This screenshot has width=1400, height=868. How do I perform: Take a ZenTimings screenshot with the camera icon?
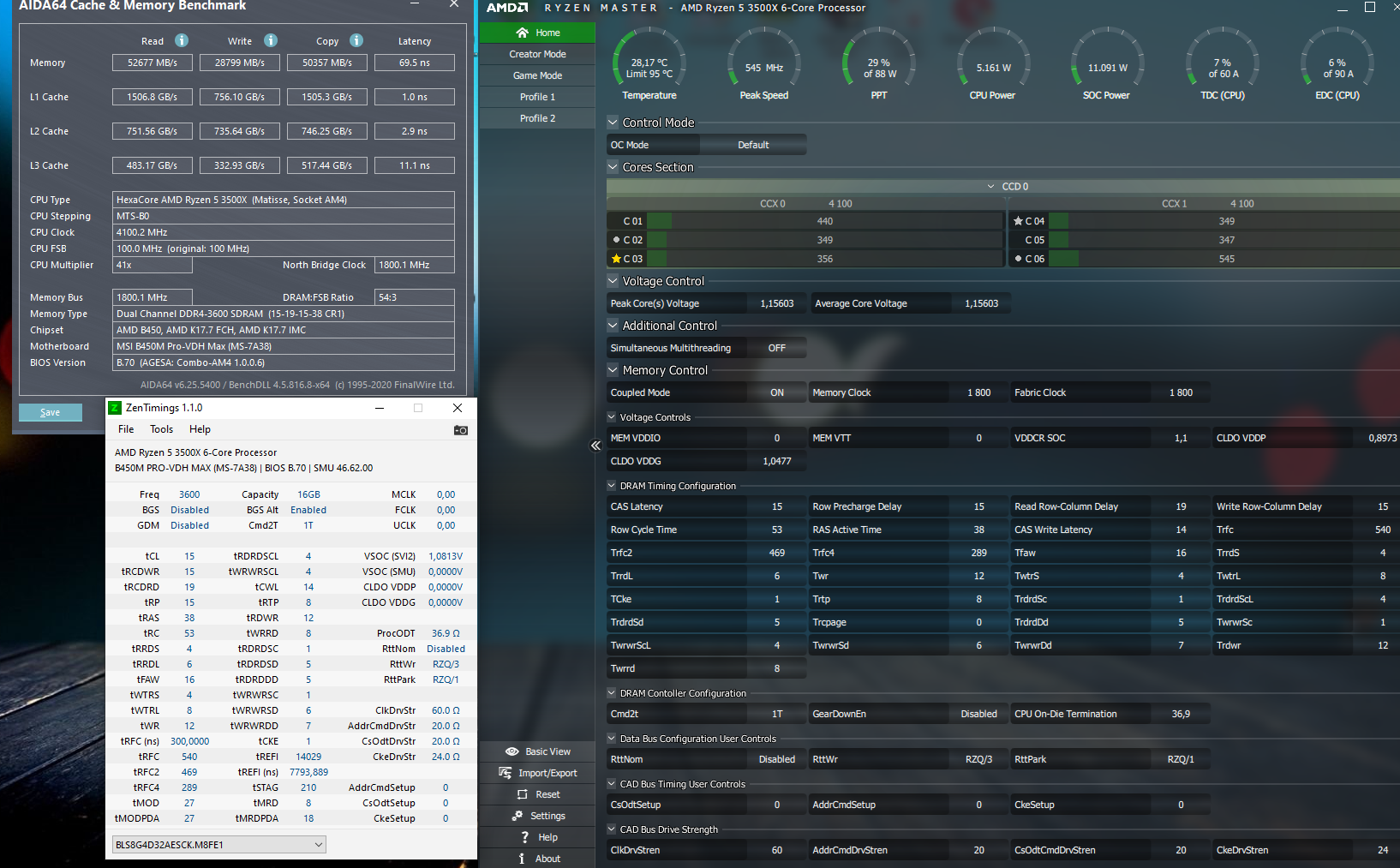461,430
